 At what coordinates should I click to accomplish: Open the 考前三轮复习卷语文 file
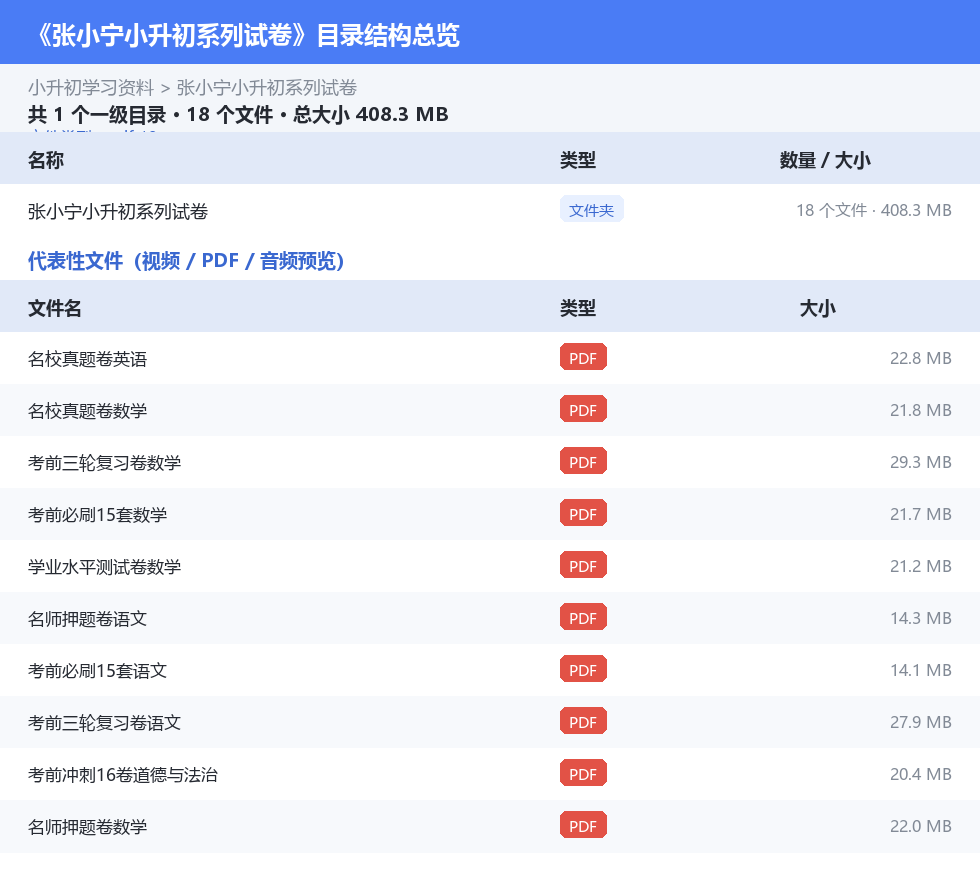point(104,723)
